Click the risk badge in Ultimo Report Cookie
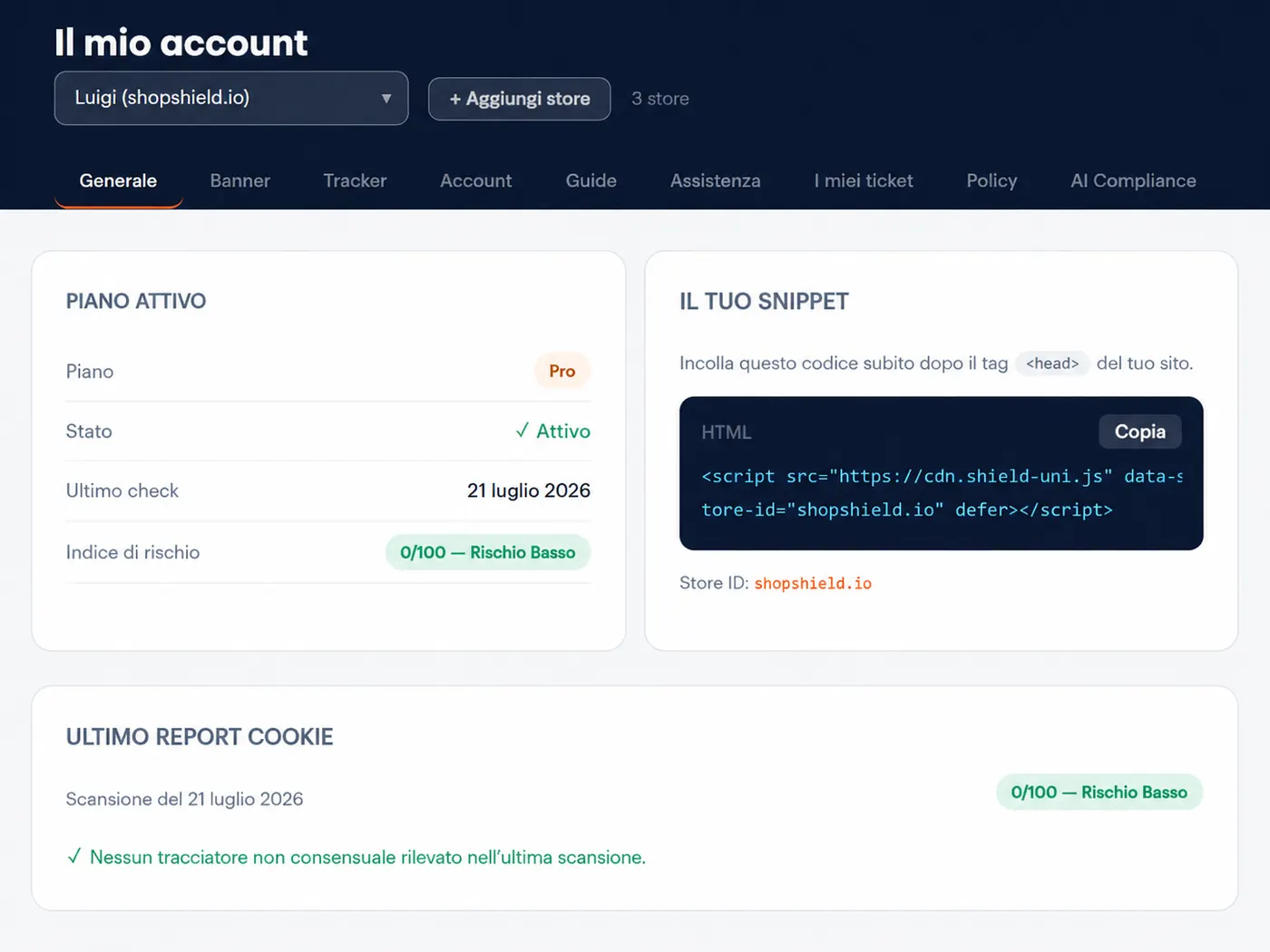1270x952 pixels. coord(1099,792)
